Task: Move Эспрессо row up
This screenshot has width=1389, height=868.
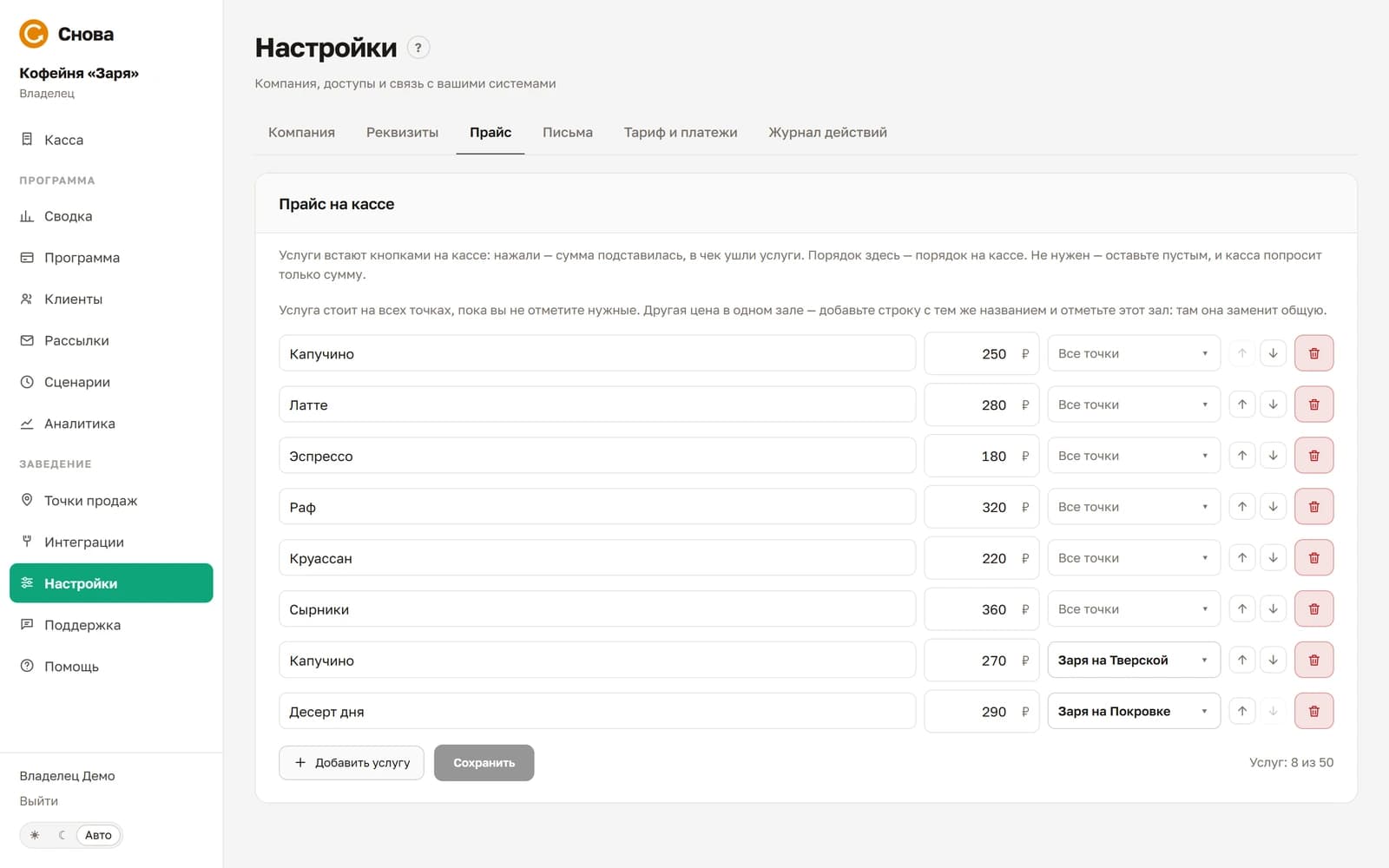Action: click(1242, 456)
